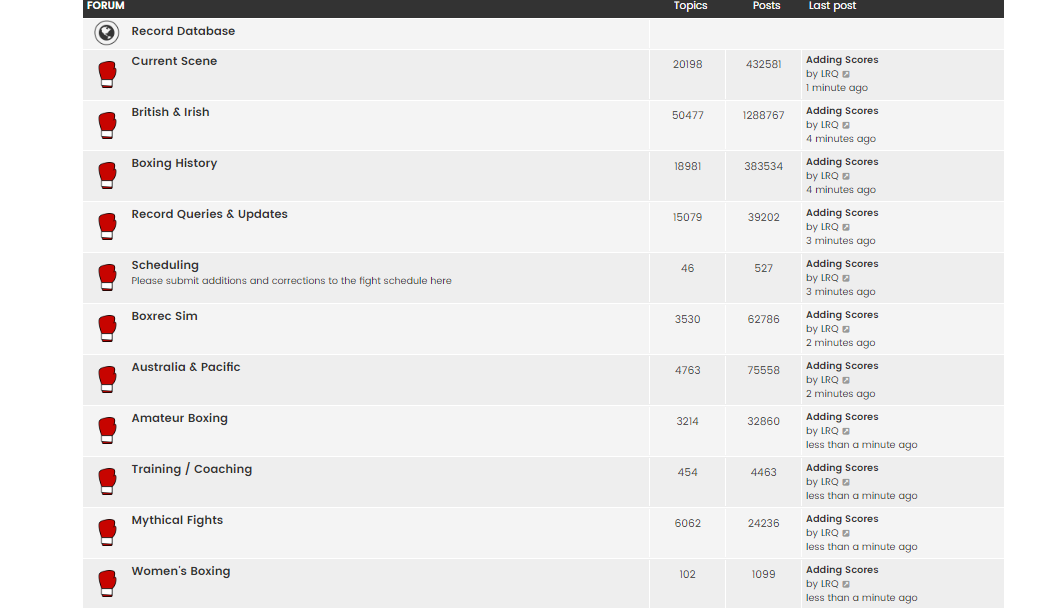This screenshot has height=608, width=1057.
Task: Click the Australia & Pacific glove icon
Action: click(x=107, y=380)
